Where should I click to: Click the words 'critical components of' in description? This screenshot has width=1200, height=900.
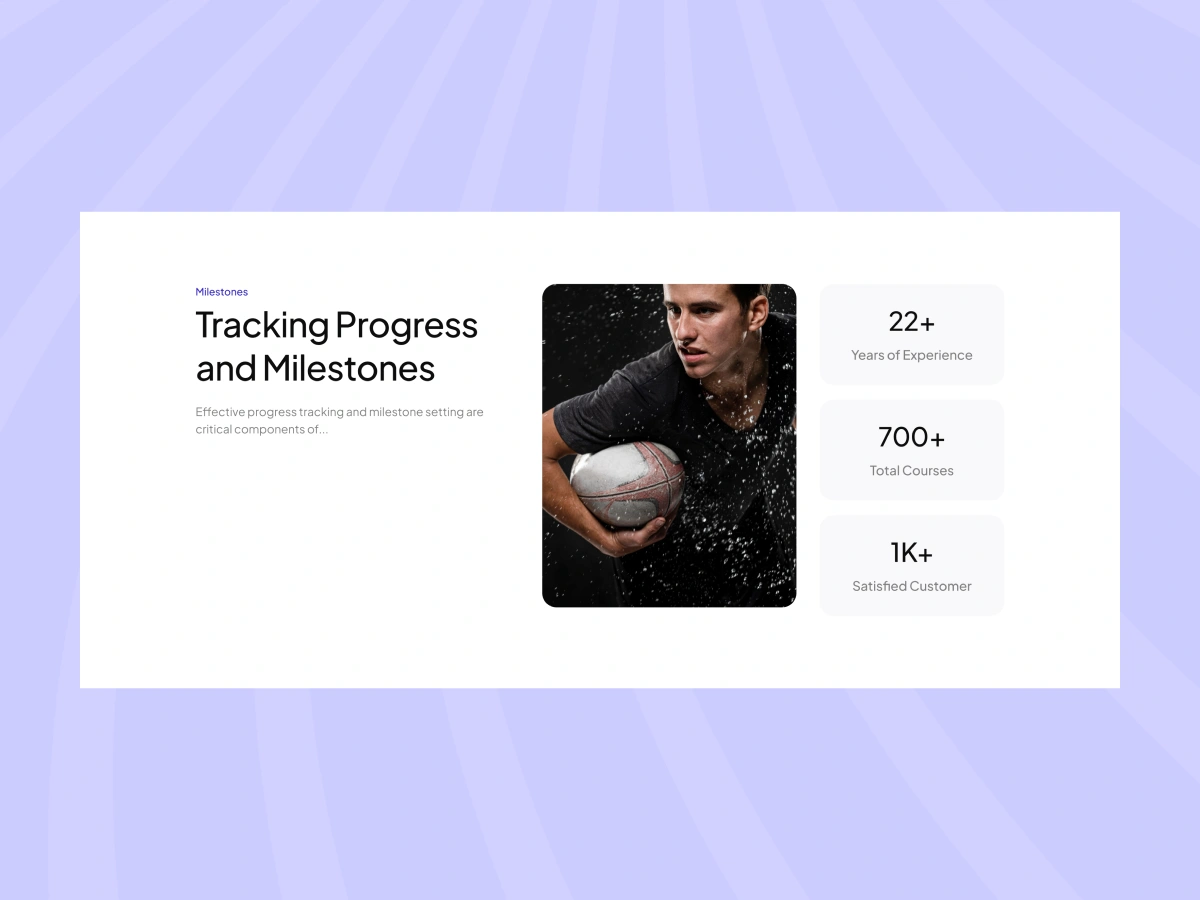coord(256,430)
